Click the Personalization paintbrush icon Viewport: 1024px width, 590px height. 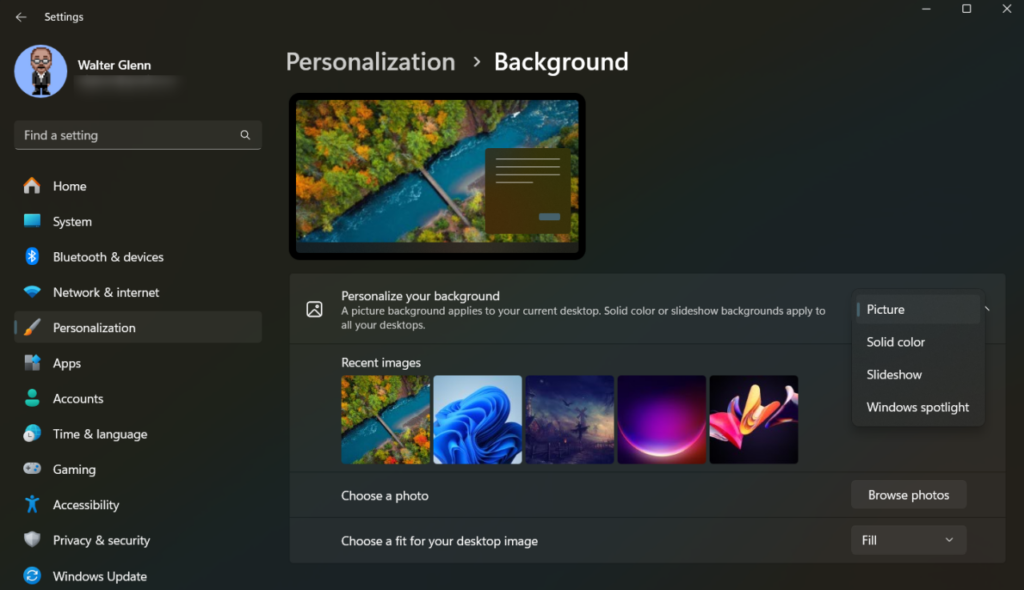click(x=32, y=327)
